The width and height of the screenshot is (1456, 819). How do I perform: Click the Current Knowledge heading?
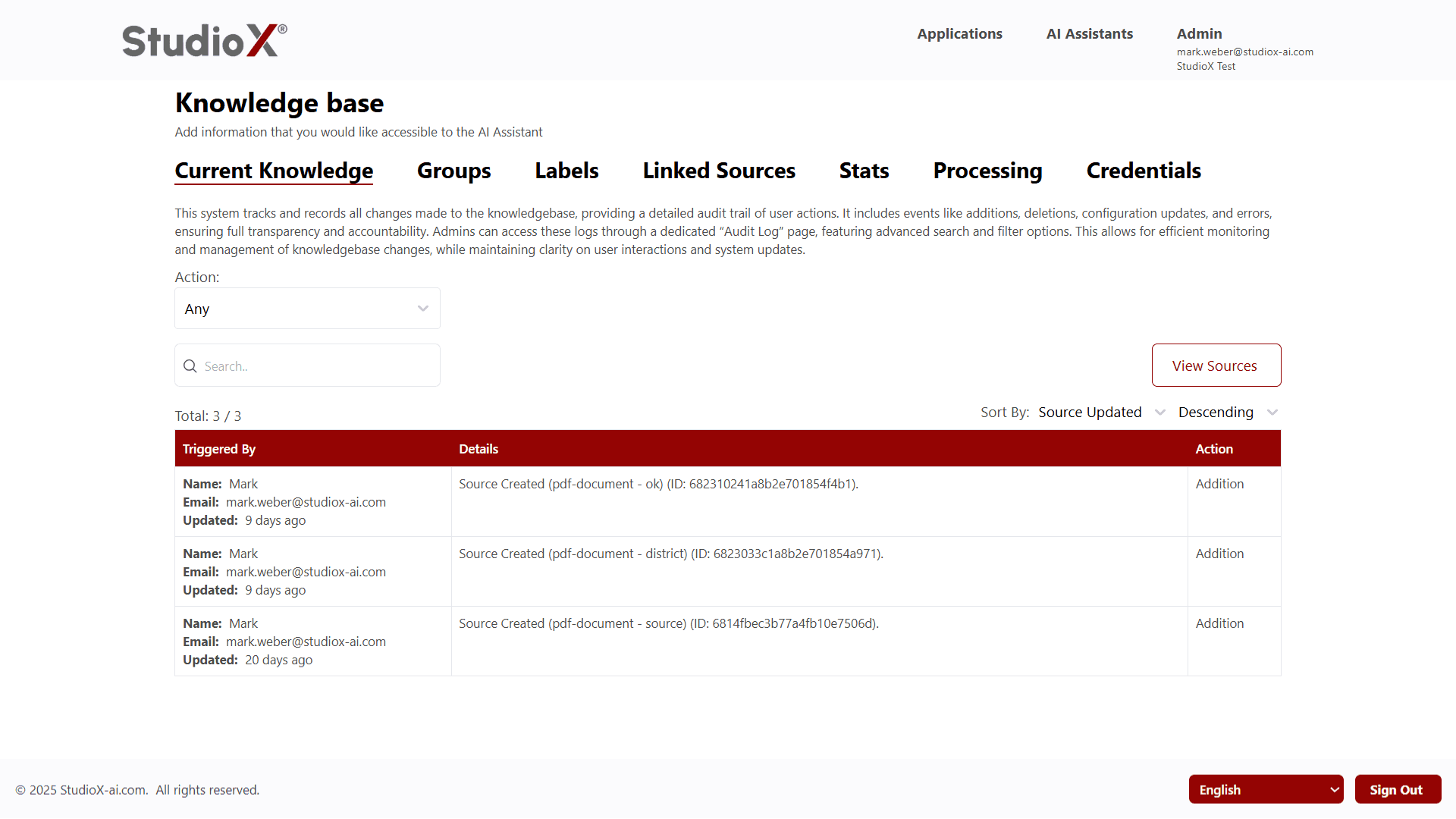click(x=273, y=171)
